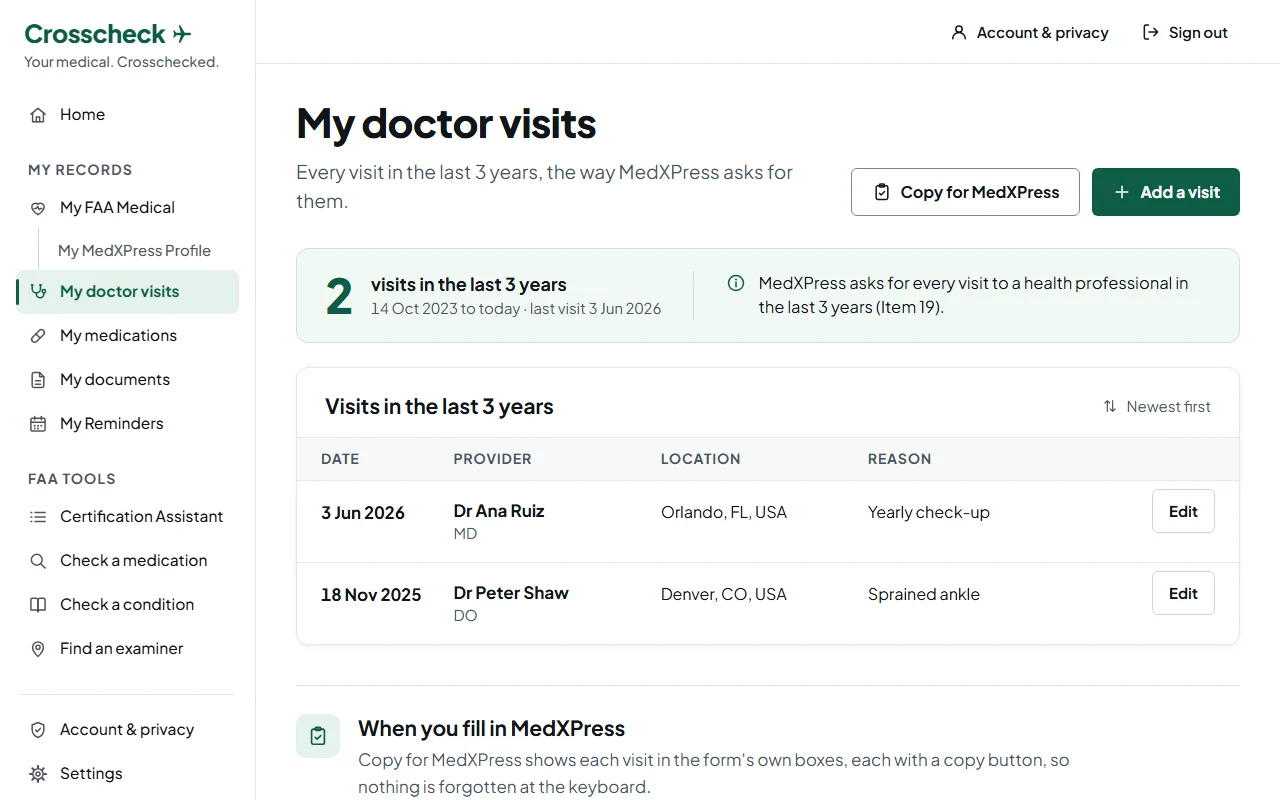
Task: Click the When you fill in MedXPress heading
Action: [491, 728]
